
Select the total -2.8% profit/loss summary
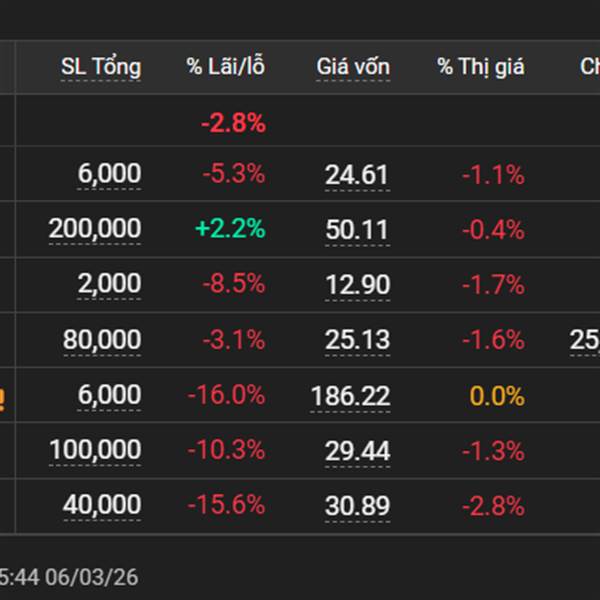233,124
